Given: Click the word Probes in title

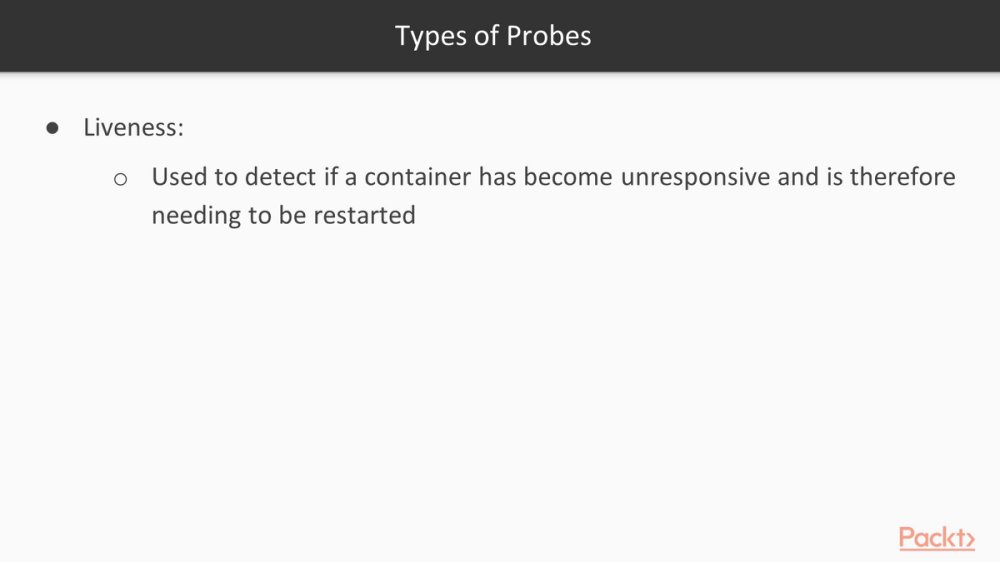Looking at the screenshot, I should click(x=548, y=36).
